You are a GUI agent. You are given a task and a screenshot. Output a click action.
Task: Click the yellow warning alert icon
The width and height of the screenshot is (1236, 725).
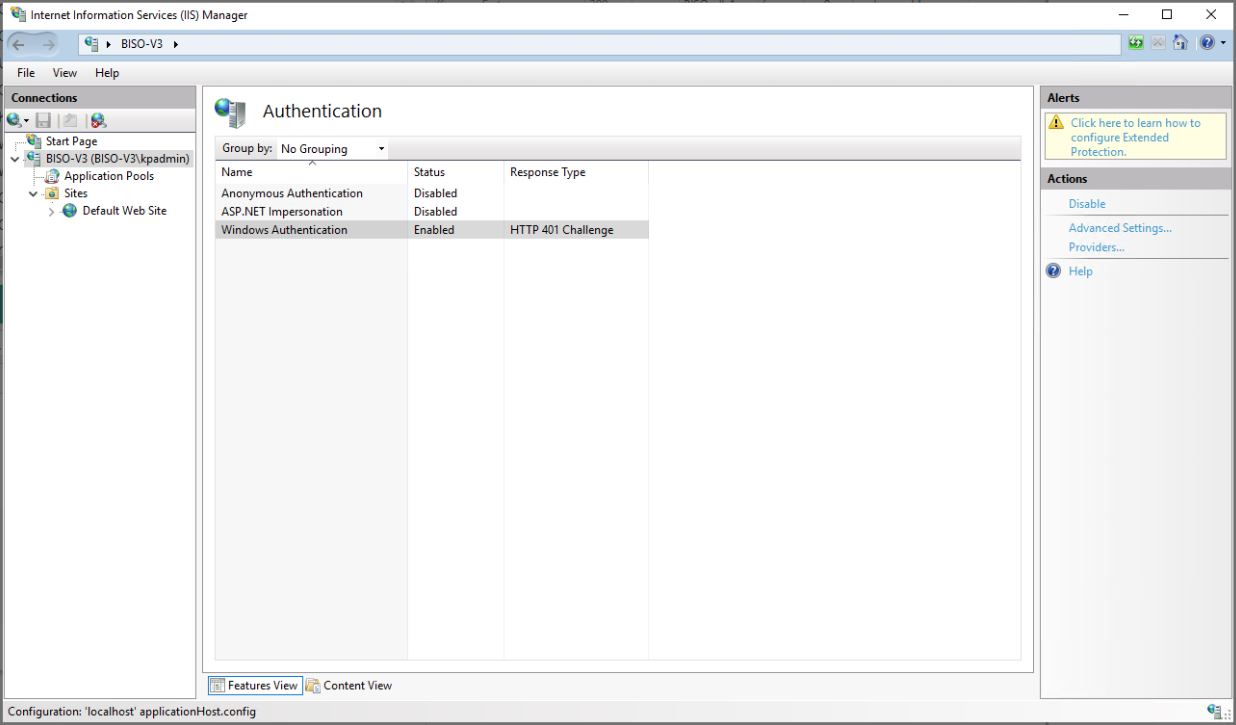point(1057,123)
